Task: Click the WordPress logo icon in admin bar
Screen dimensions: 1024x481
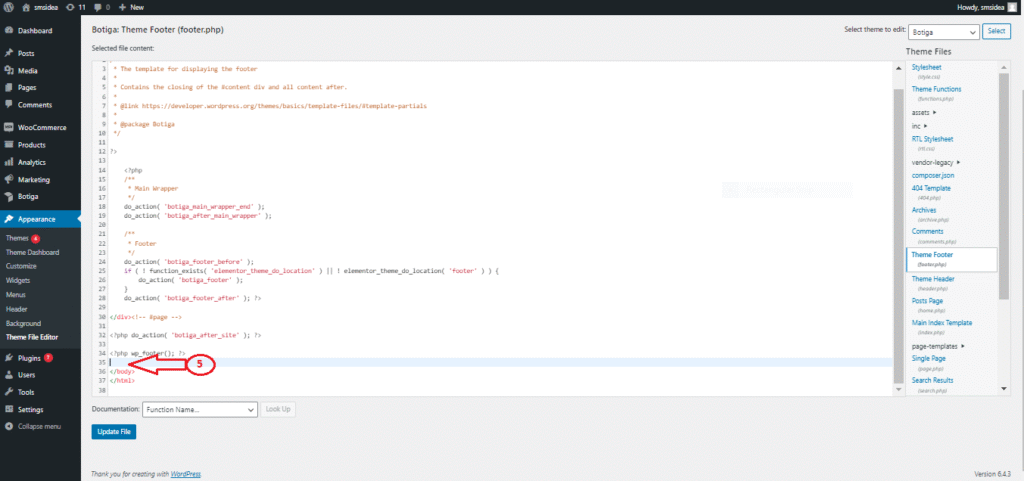Action: [x=10, y=7]
